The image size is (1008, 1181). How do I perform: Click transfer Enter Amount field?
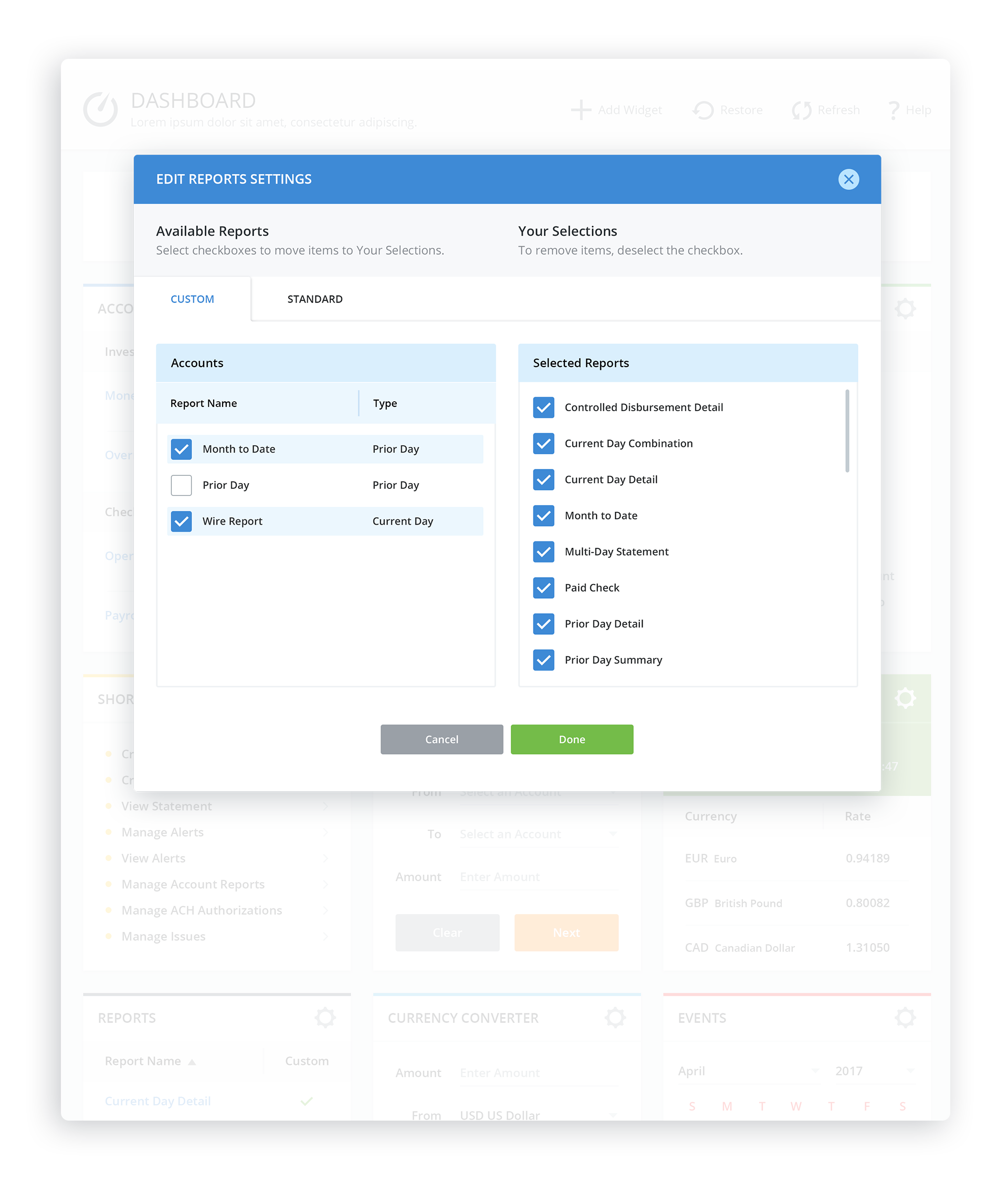click(538, 876)
